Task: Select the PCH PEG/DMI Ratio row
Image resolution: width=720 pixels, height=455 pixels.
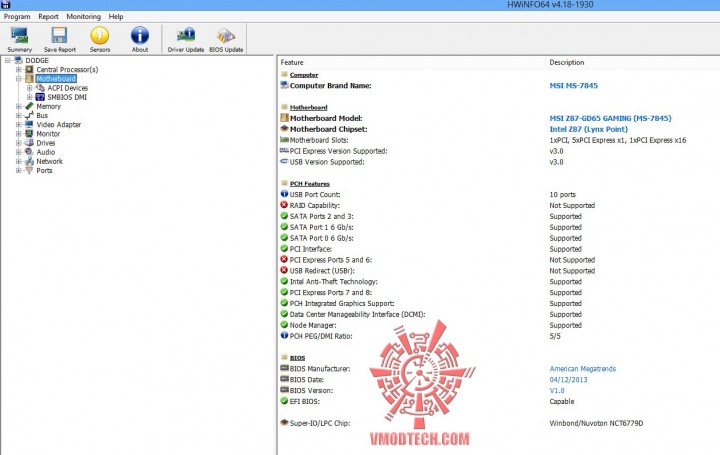Action: click(499, 336)
